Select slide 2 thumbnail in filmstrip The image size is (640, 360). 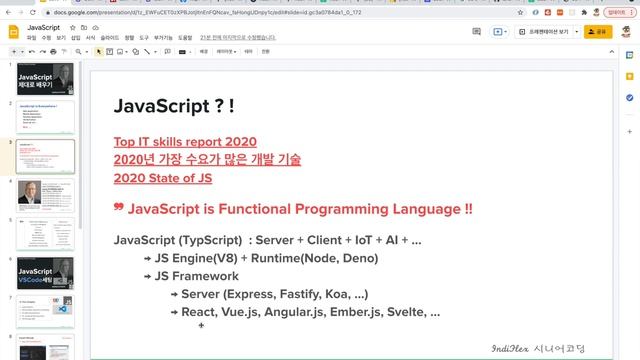pyautogui.click(x=45, y=118)
